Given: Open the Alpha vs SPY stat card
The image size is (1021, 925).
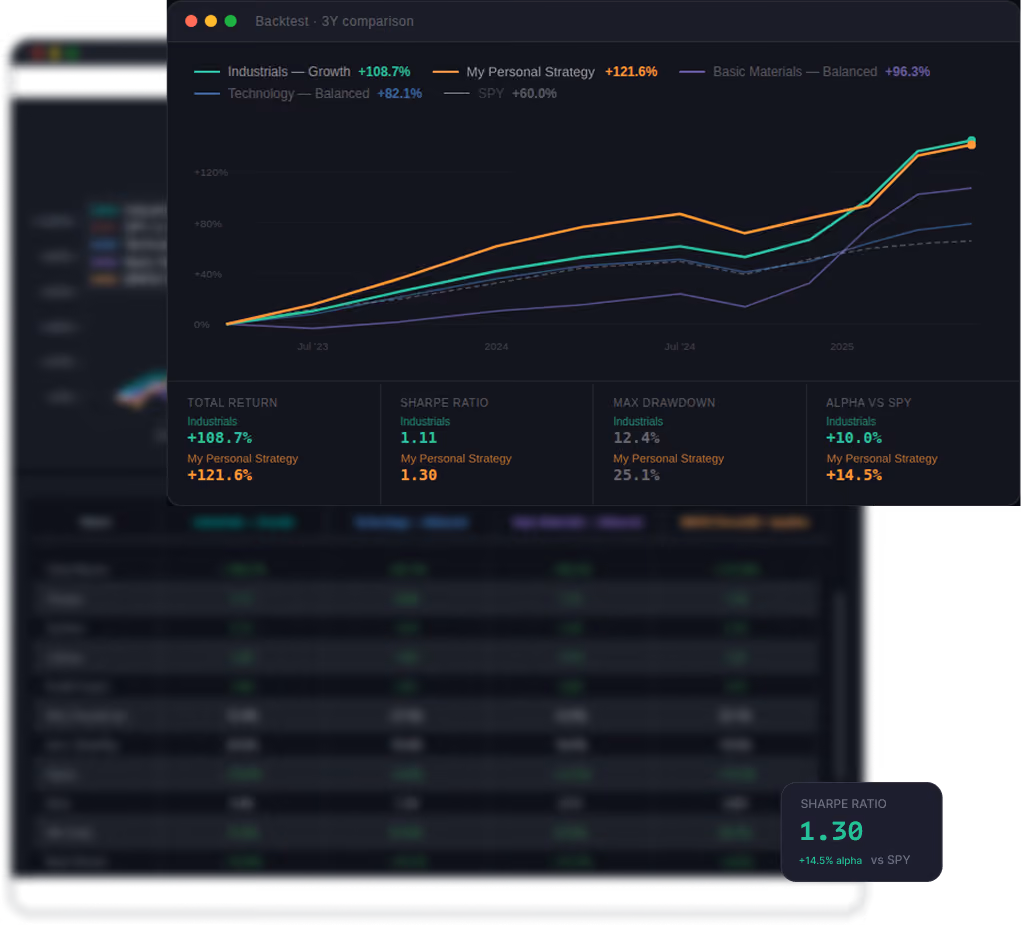Looking at the screenshot, I should (x=913, y=443).
